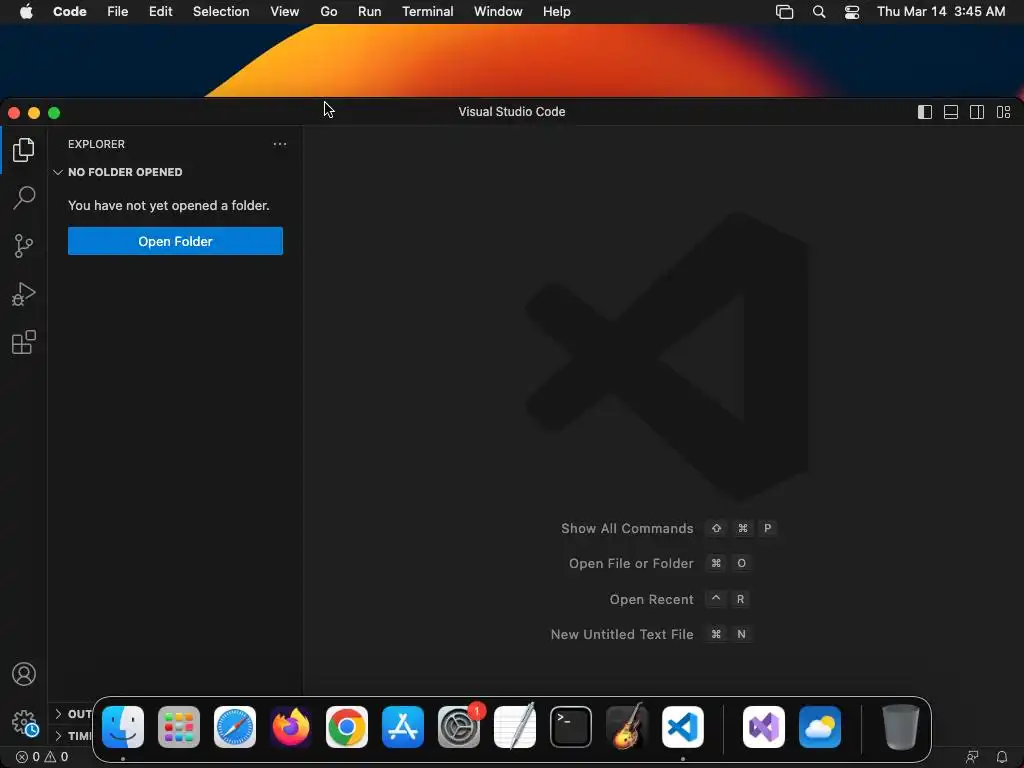Expand the Timeline section
Image resolution: width=1024 pixels, height=768 pixels.
(x=71, y=736)
